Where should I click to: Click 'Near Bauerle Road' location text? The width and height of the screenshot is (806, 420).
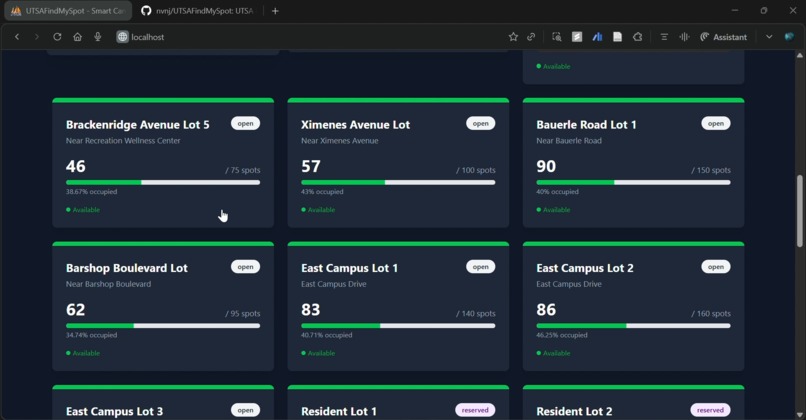tap(569, 141)
